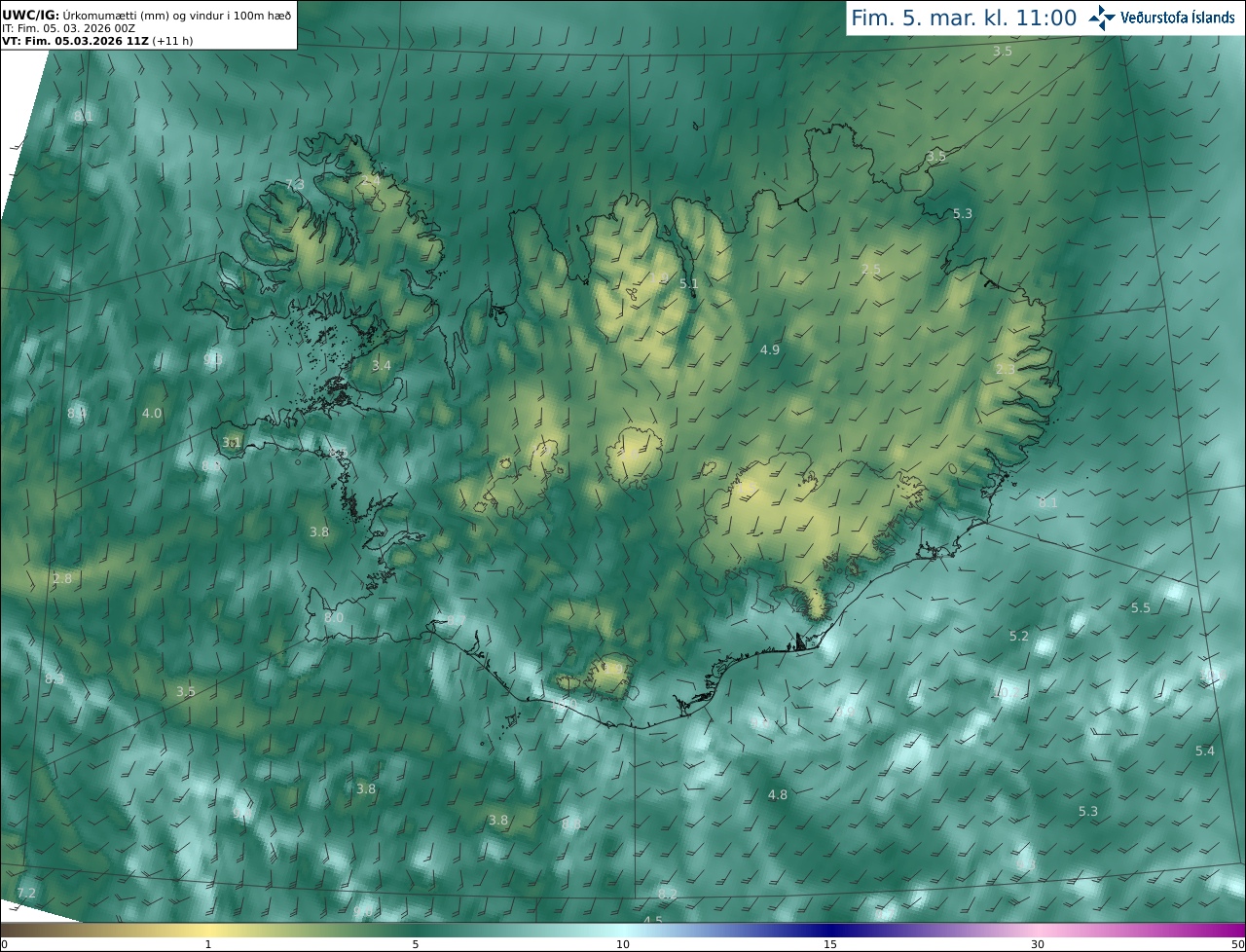Select the 'Fim. 5. mar. kl. 11:00' timestamp
Viewport: 1246px width, 952px height.
point(964,18)
